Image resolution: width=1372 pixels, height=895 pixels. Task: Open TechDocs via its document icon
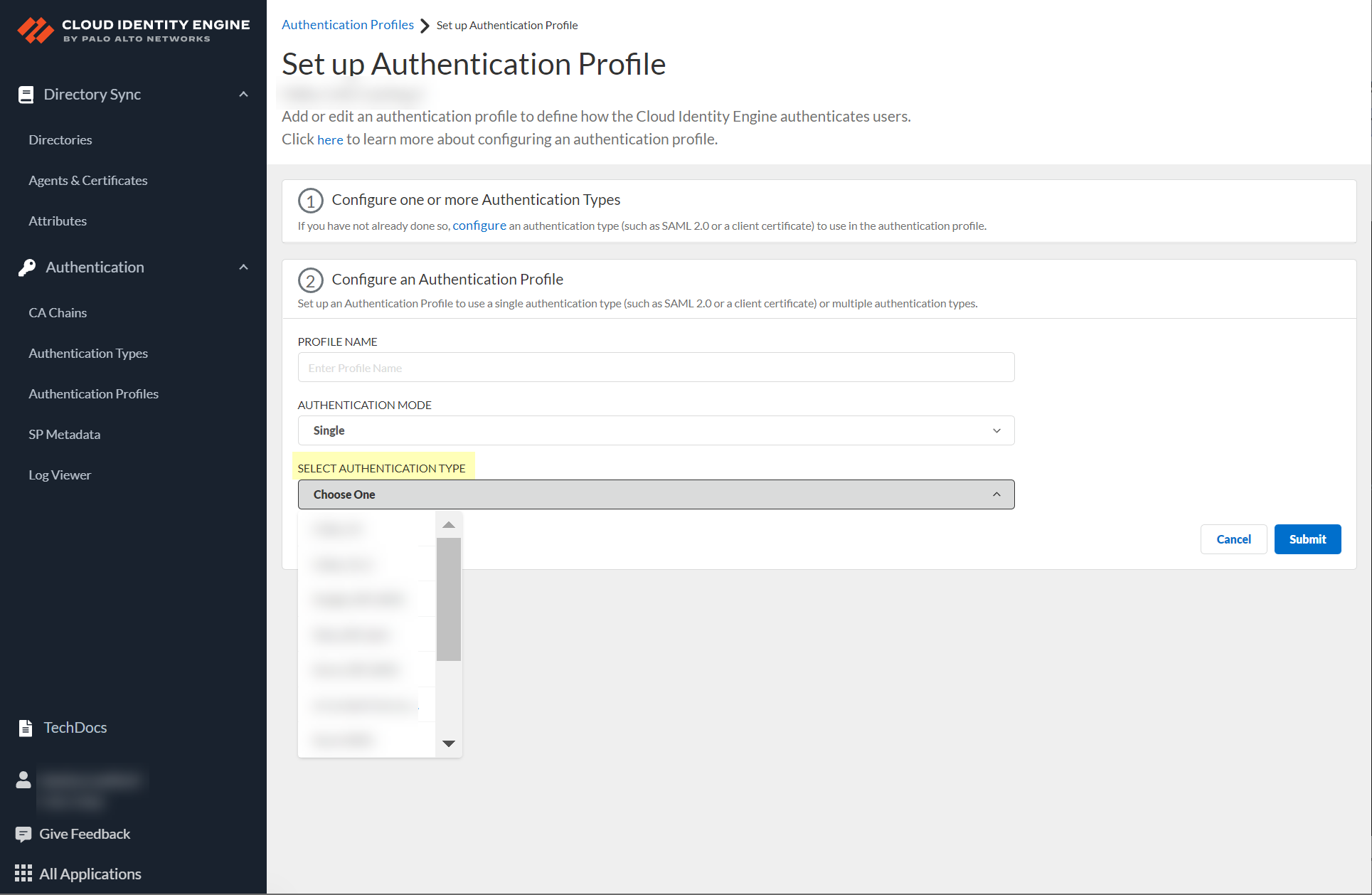coord(26,727)
